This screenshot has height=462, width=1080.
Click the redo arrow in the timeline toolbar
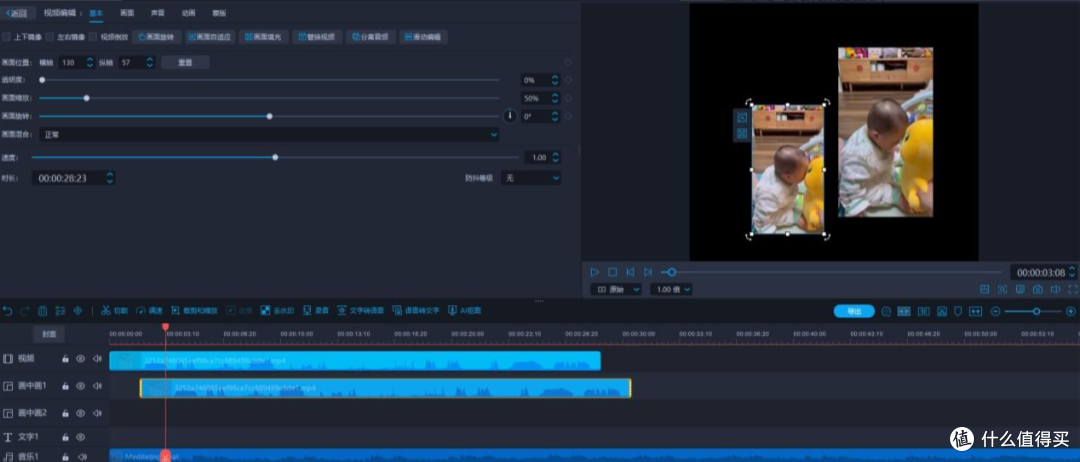[x=25, y=311]
